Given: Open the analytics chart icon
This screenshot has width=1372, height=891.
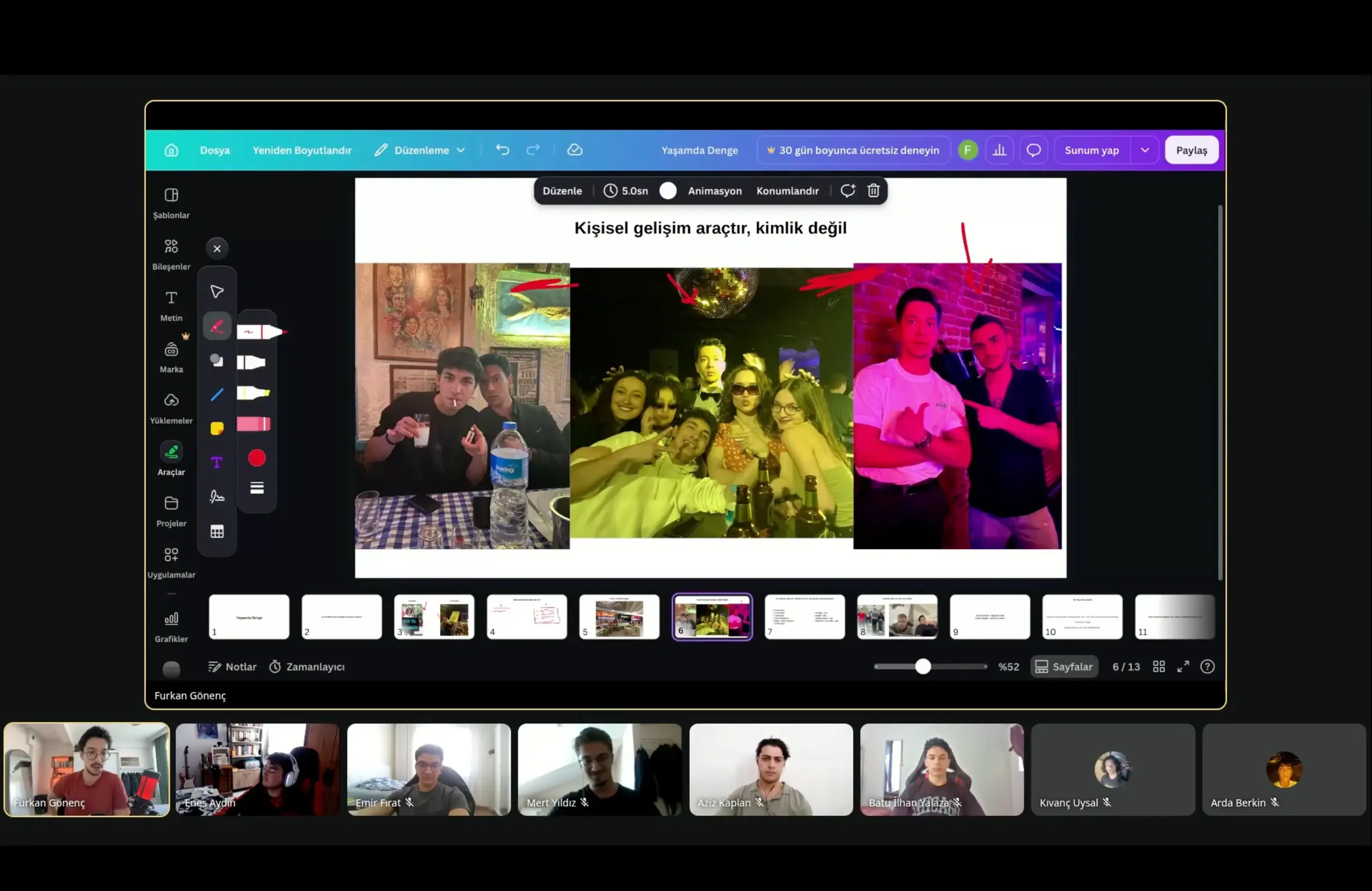Looking at the screenshot, I should tap(999, 151).
